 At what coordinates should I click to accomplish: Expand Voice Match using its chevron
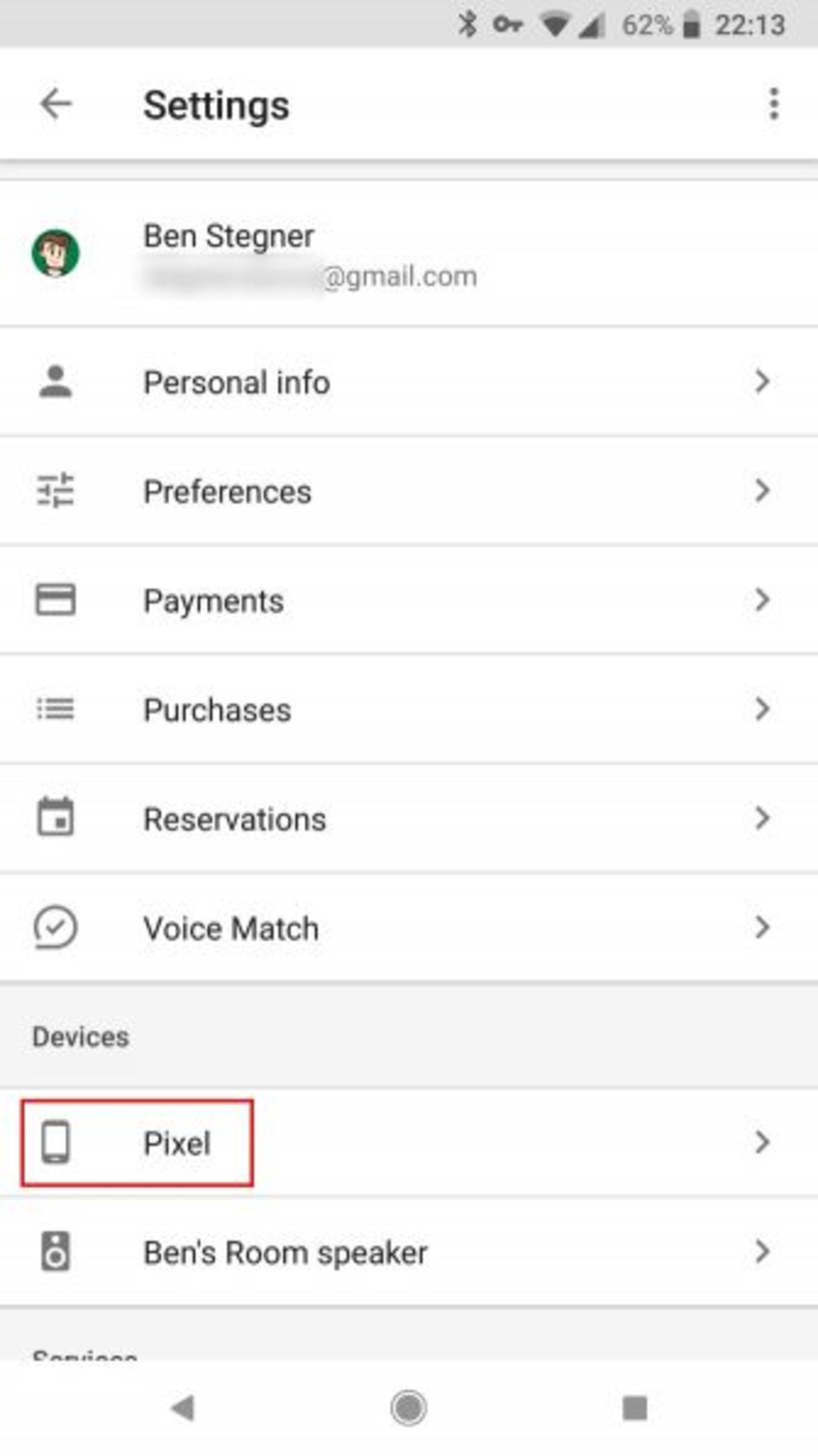tap(762, 927)
